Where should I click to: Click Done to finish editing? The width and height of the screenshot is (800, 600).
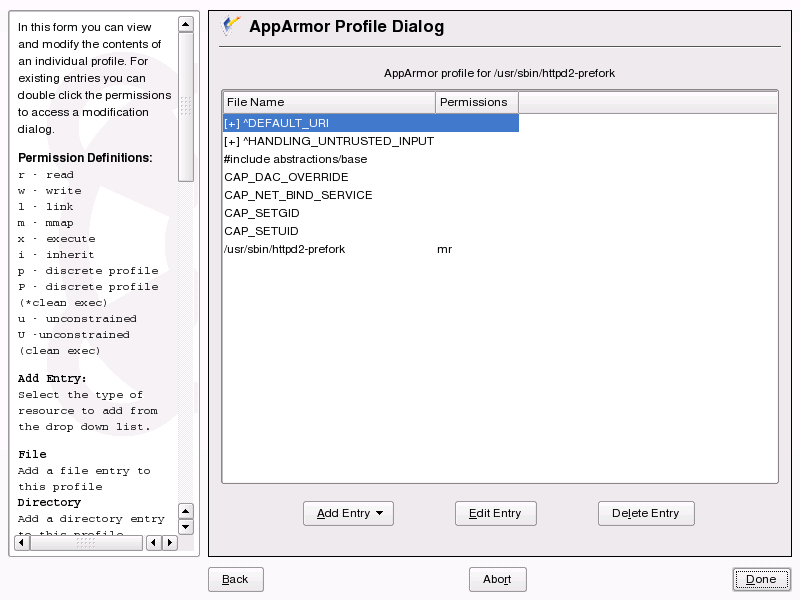[761, 580]
